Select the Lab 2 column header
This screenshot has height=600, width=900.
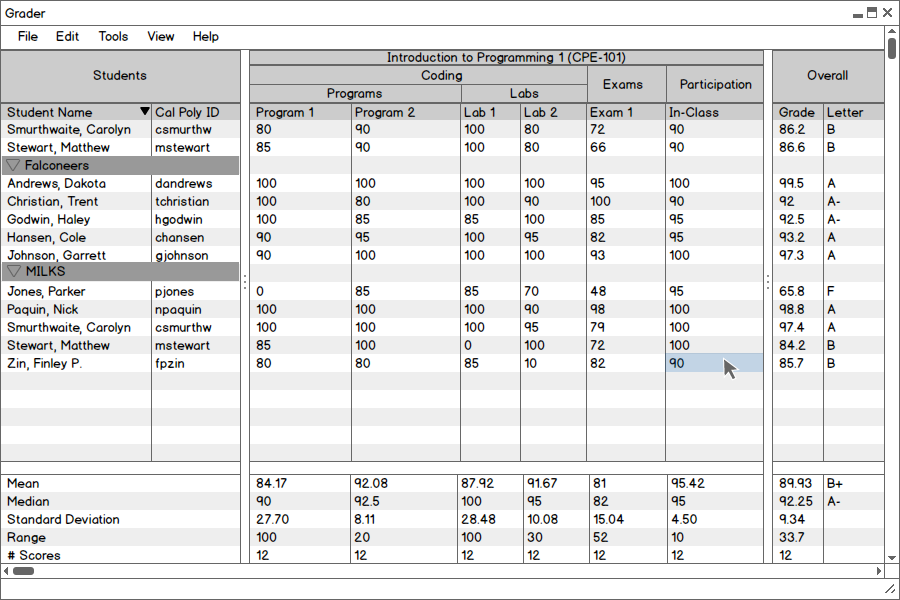(553, 112)
